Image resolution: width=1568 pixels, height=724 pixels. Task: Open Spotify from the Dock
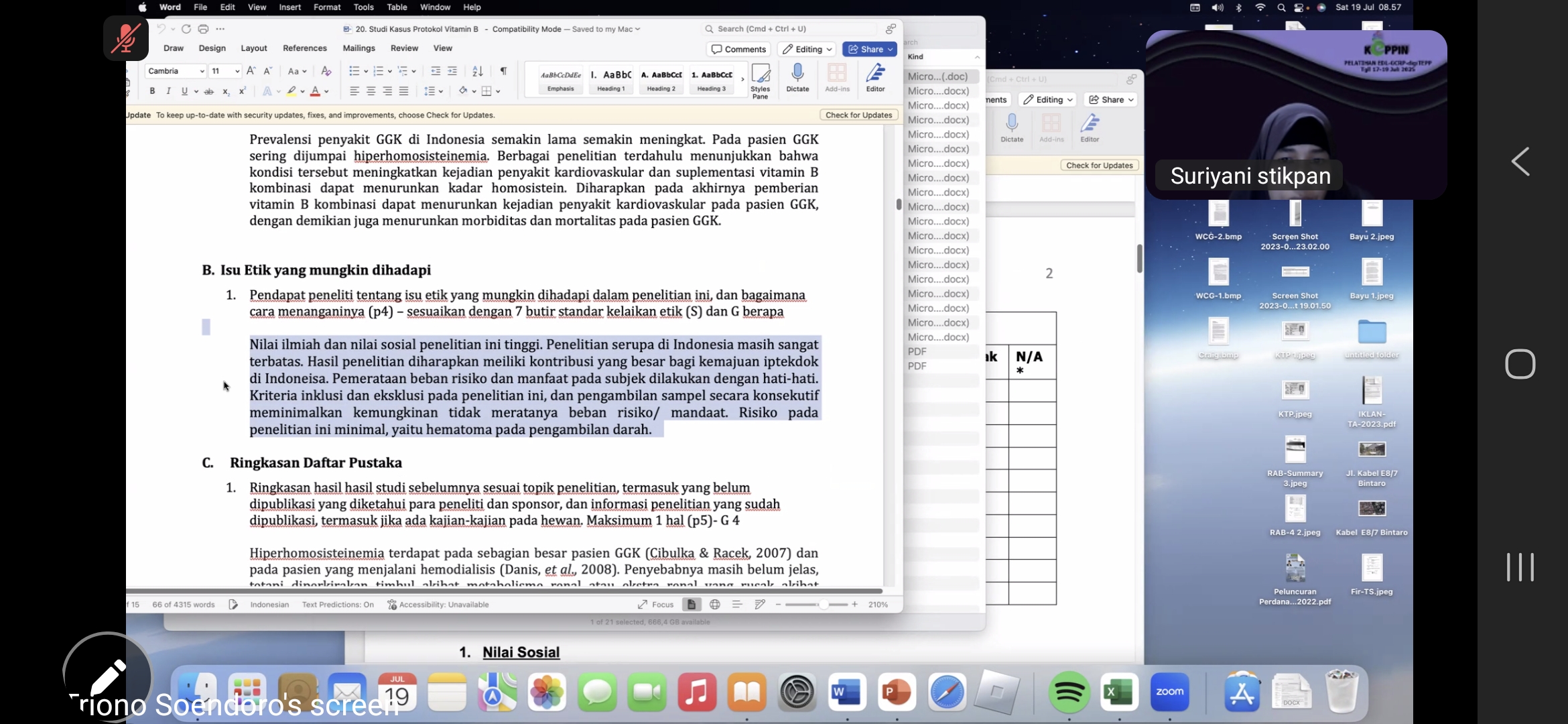point(1069,692)
